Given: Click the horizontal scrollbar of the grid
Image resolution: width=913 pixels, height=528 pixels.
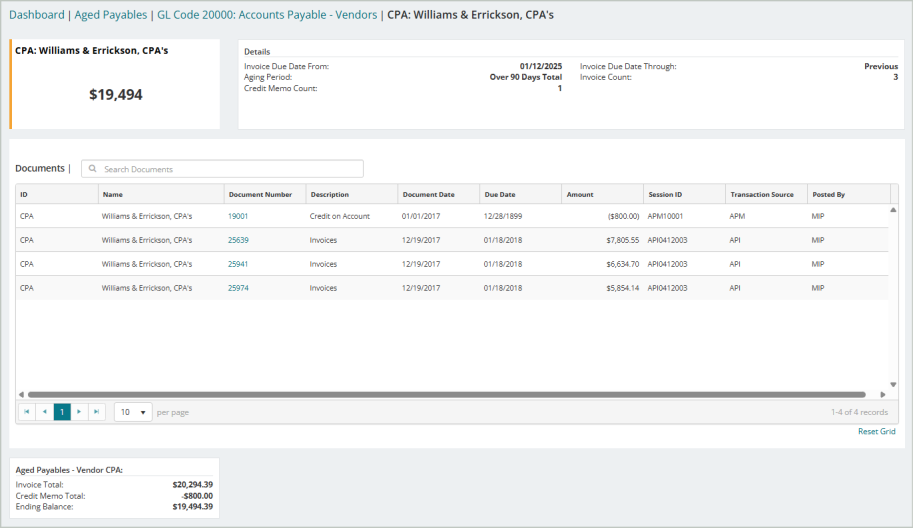Looking at the screenshot, I should pyautogui.click(x=447, y=395).
